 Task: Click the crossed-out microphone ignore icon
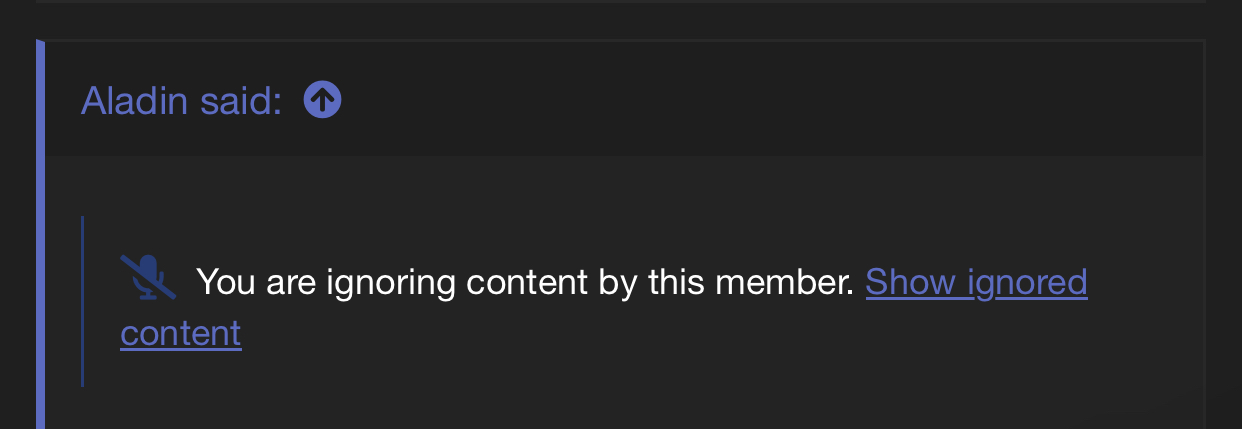[x=148, y=277]
